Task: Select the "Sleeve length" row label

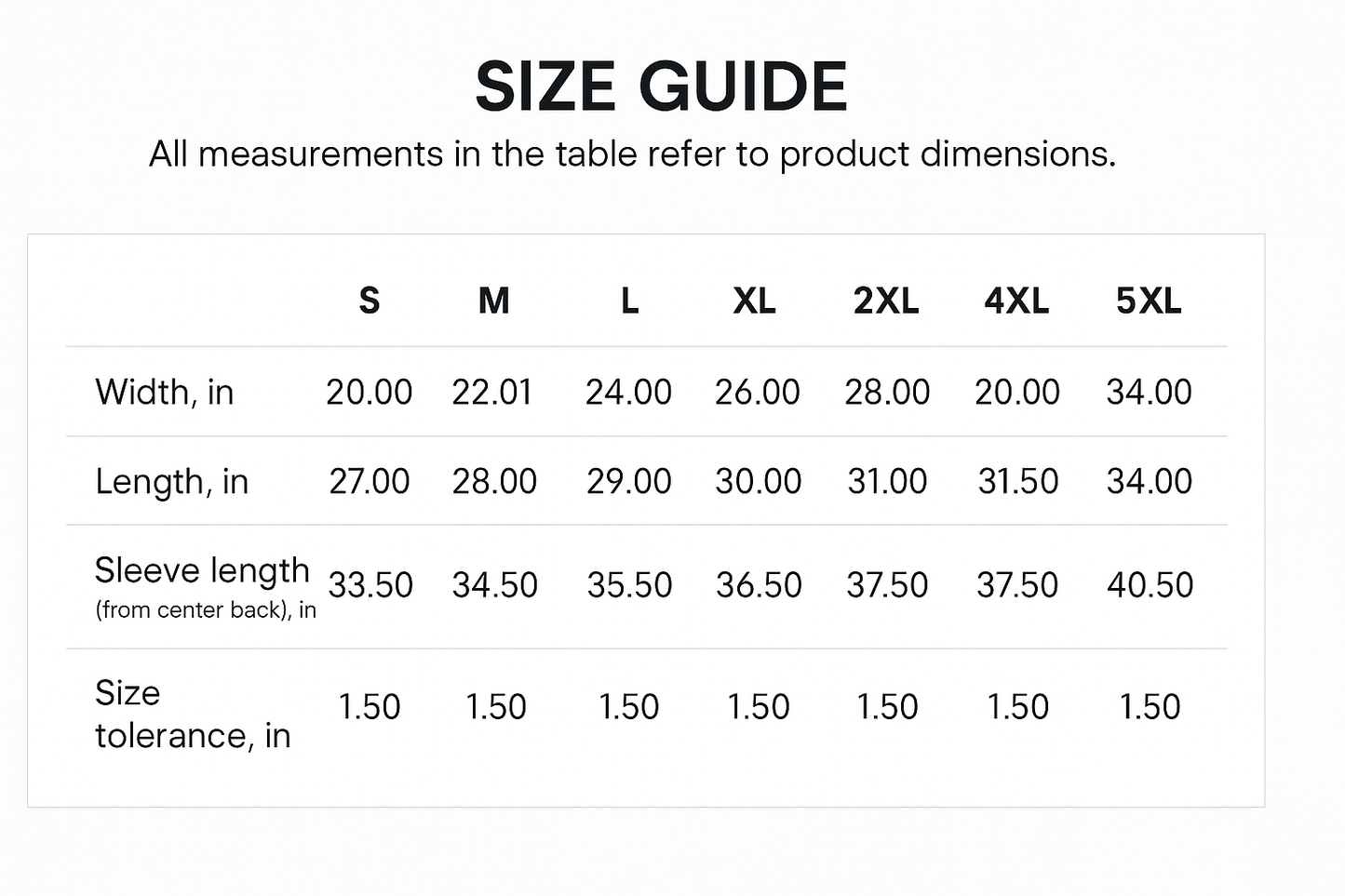Action: tap(202, 570)
